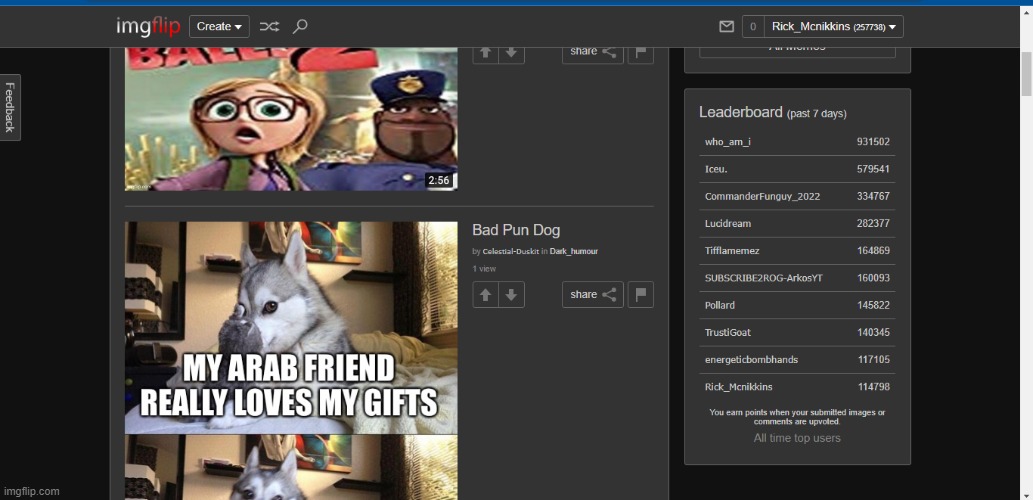
Task: Open the animated video thumbnail with 2:56 duration
Action: (291, 119)
